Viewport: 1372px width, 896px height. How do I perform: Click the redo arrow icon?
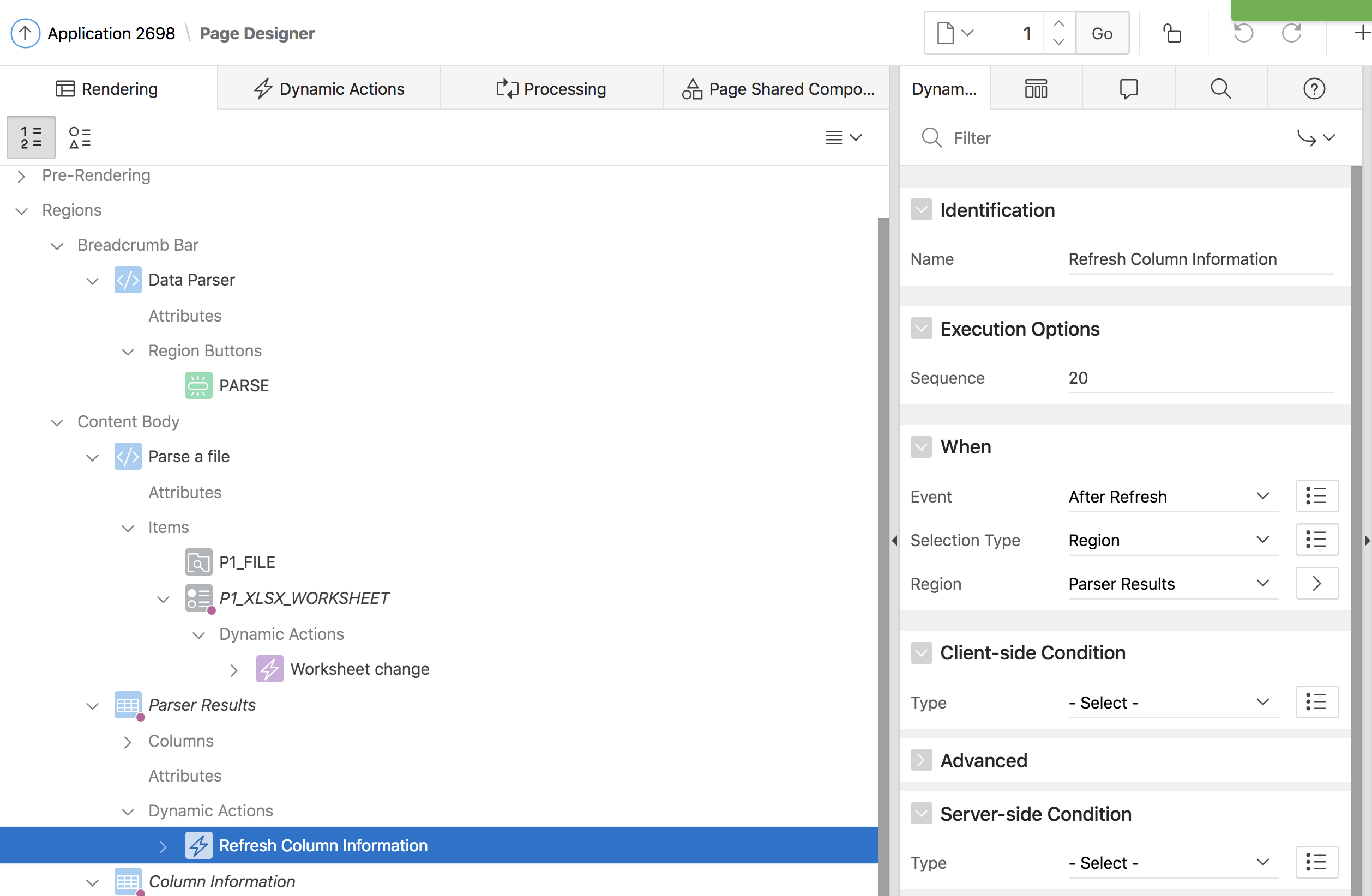point(1291,33)
